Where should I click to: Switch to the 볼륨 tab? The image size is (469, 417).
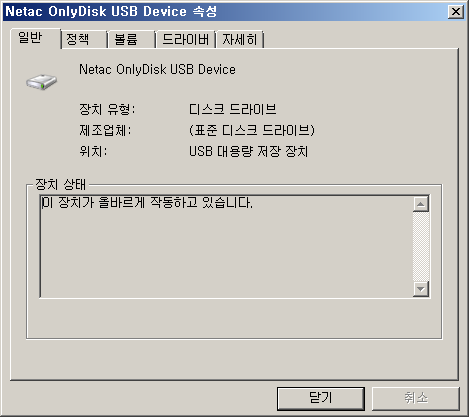[131, 40]
